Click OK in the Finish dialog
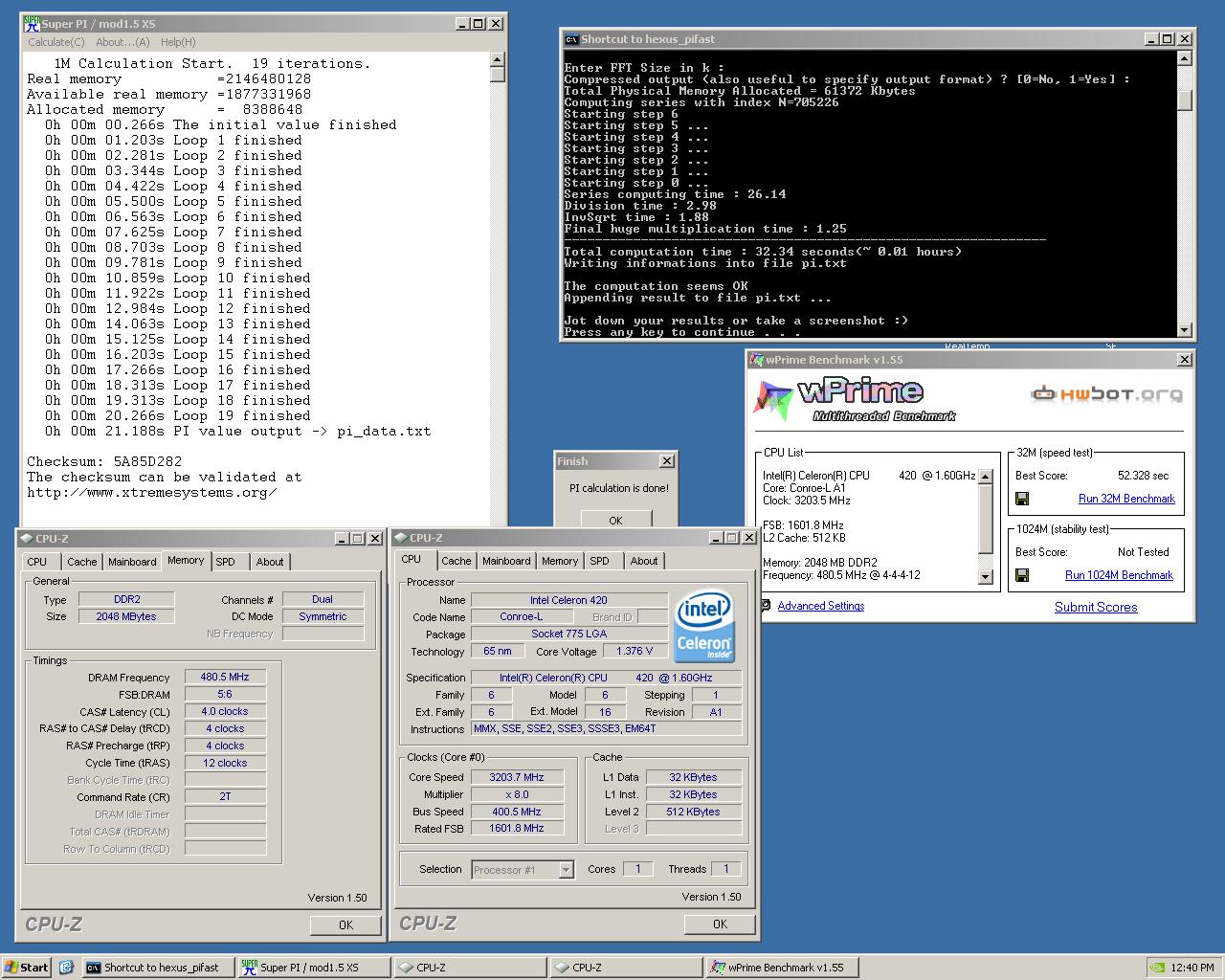The image size is (1225, 980). (615, 520)
